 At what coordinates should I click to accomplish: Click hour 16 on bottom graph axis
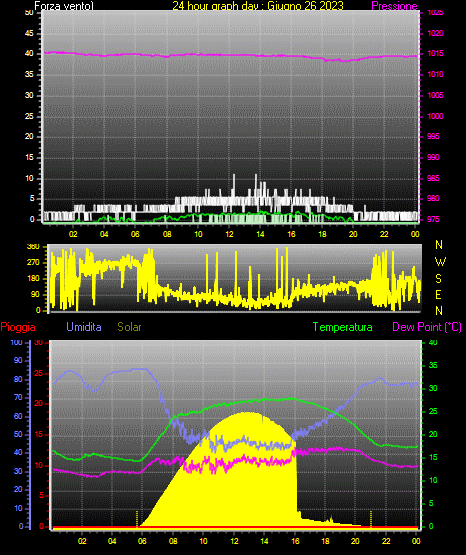pos(295,541)
